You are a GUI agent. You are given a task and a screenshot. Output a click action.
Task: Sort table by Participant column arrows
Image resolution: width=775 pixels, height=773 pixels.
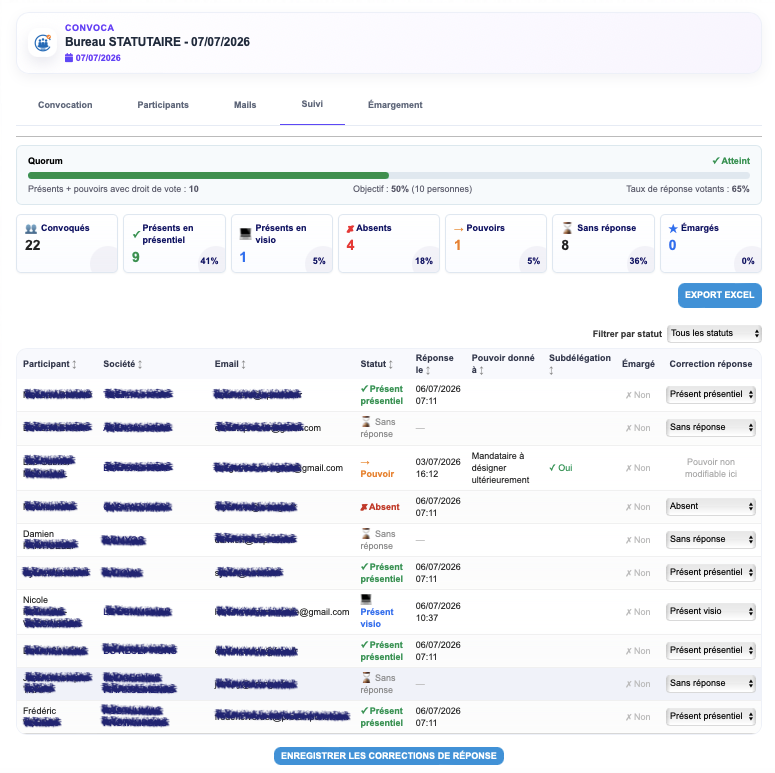[x=74, y=364]
